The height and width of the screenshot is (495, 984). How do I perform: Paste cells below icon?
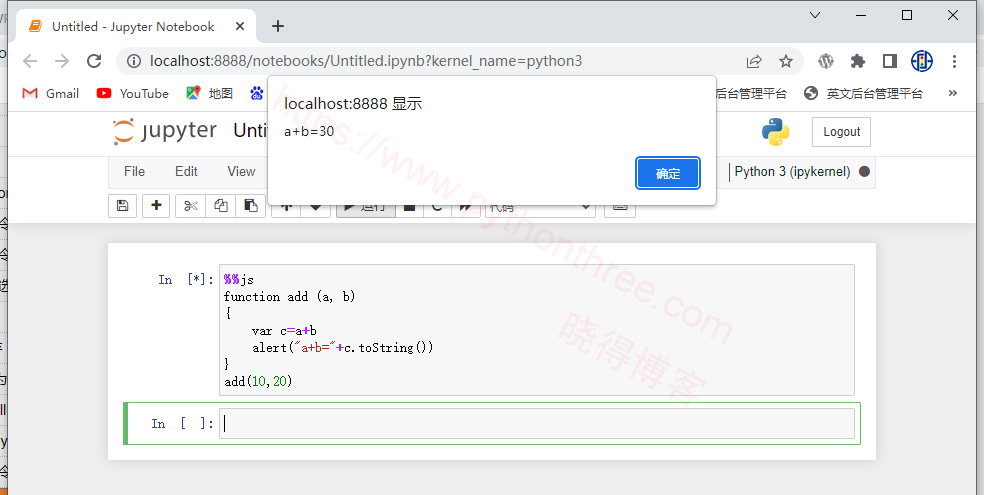251,206
